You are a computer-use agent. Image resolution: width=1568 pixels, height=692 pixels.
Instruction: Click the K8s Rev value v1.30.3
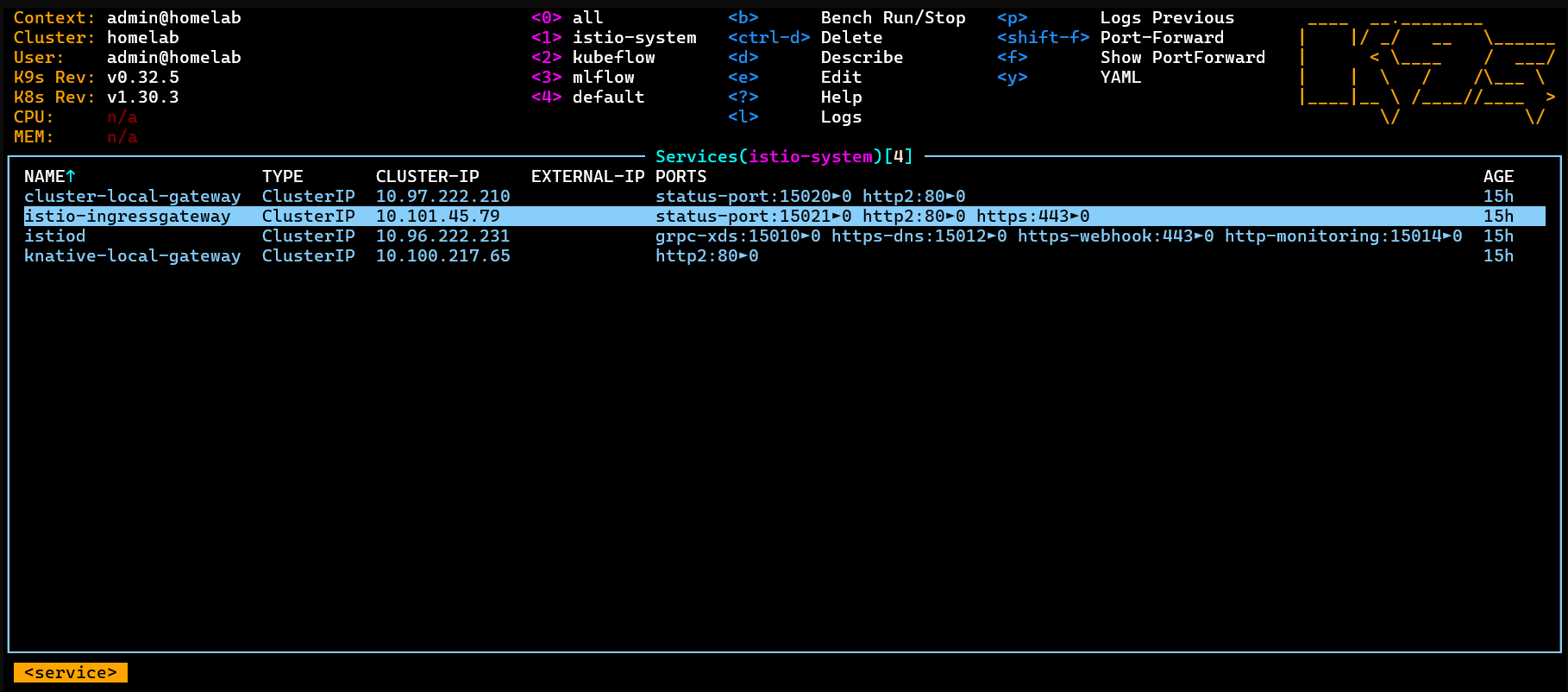(143, 98)
